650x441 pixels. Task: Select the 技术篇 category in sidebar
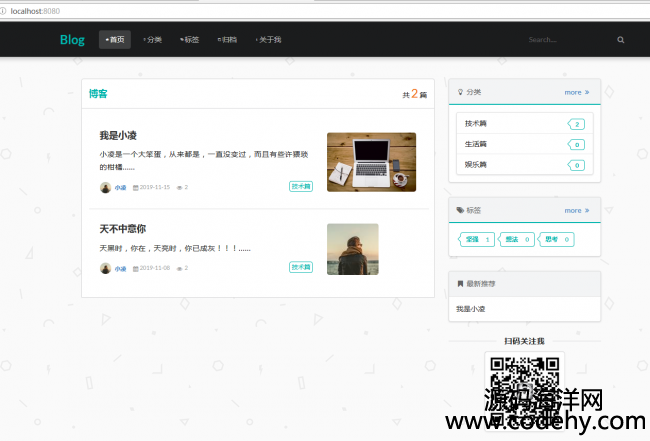(476, 124)
